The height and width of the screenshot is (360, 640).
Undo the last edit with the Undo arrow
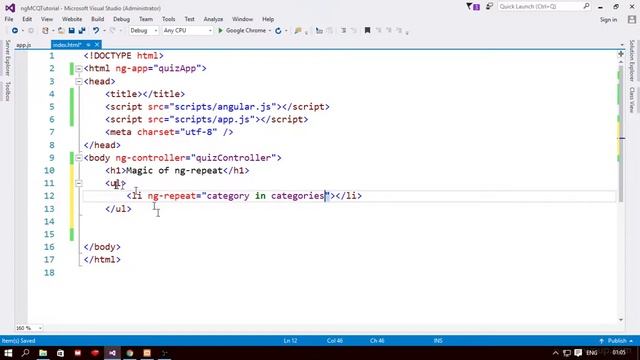[x=96, y=31]
